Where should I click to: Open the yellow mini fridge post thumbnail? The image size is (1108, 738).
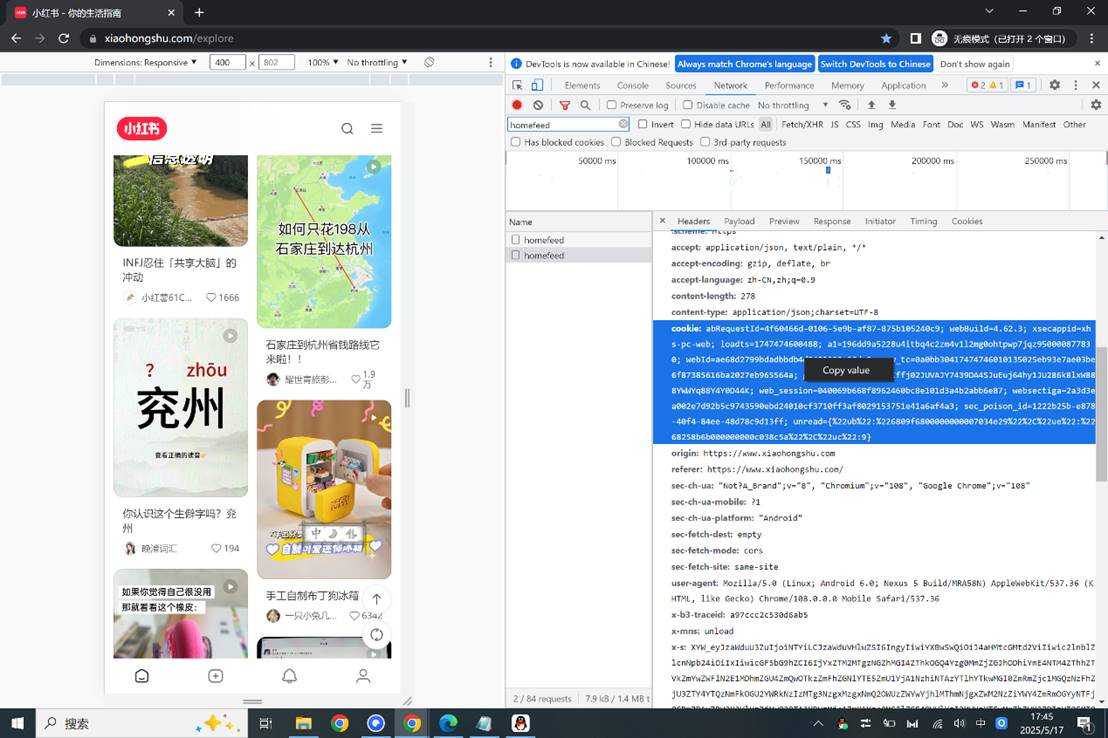coord(324,489)
